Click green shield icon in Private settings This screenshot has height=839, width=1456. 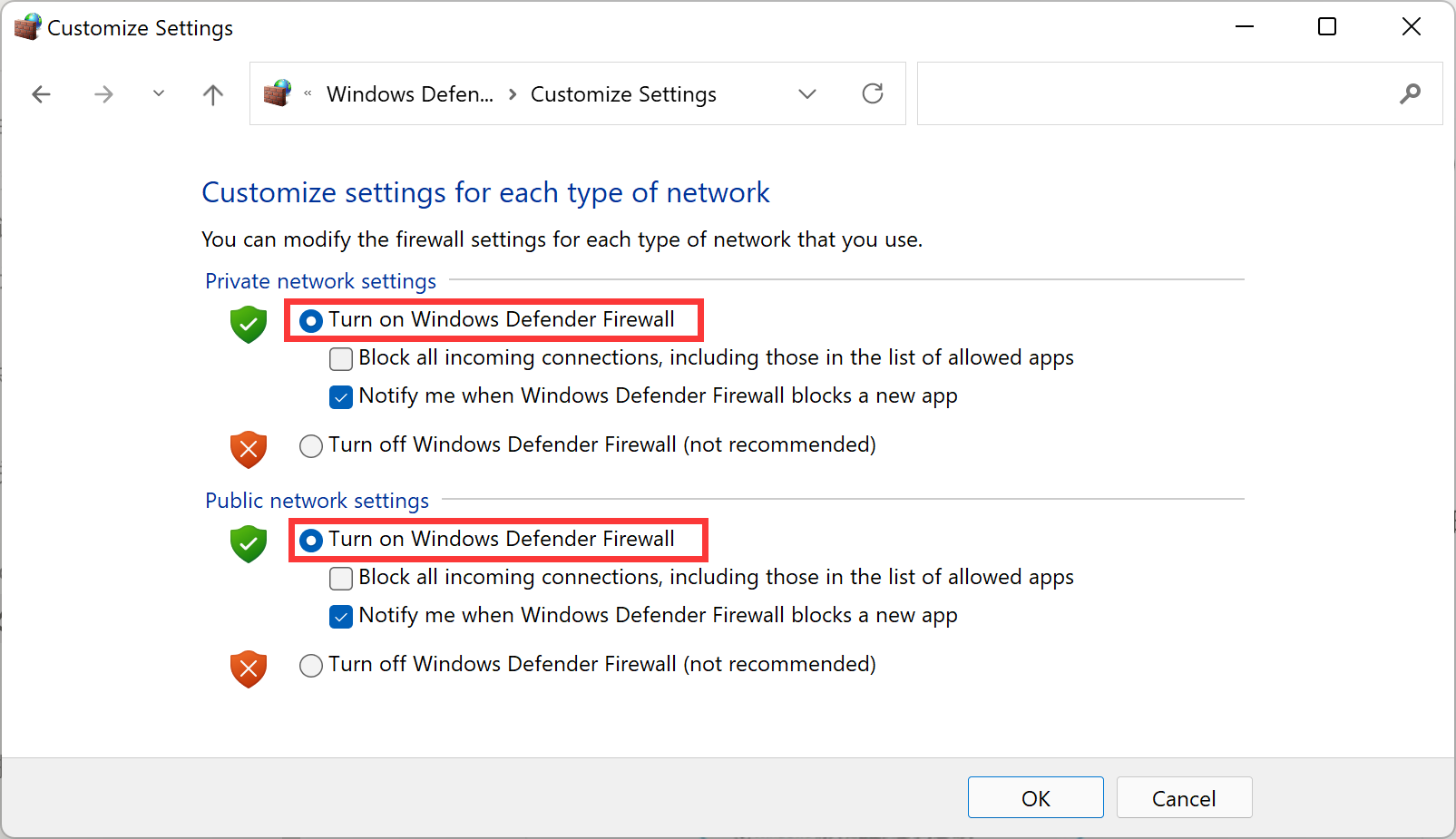tap(249, 324)
